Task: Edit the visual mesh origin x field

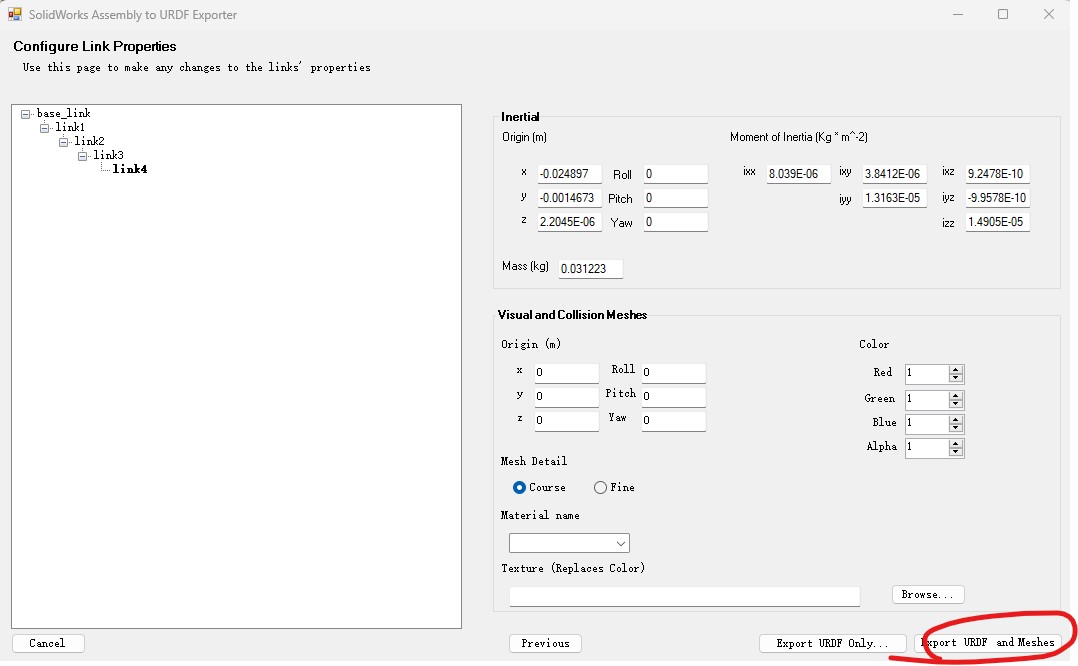Action: pos(566,373)
